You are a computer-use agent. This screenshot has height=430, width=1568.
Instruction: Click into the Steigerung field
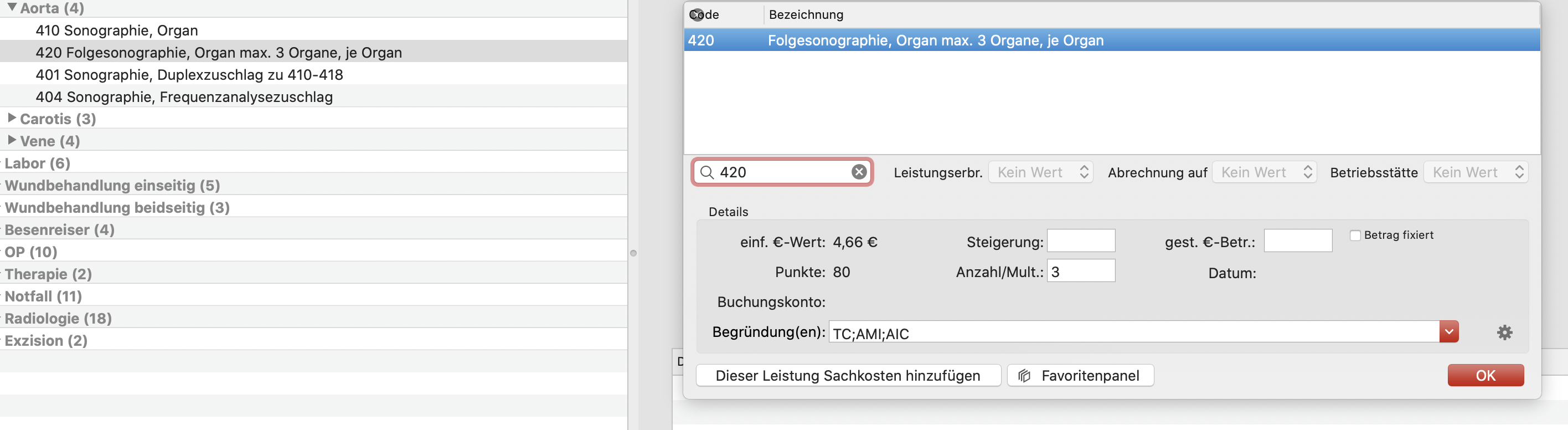click(x=1080, y=240)
